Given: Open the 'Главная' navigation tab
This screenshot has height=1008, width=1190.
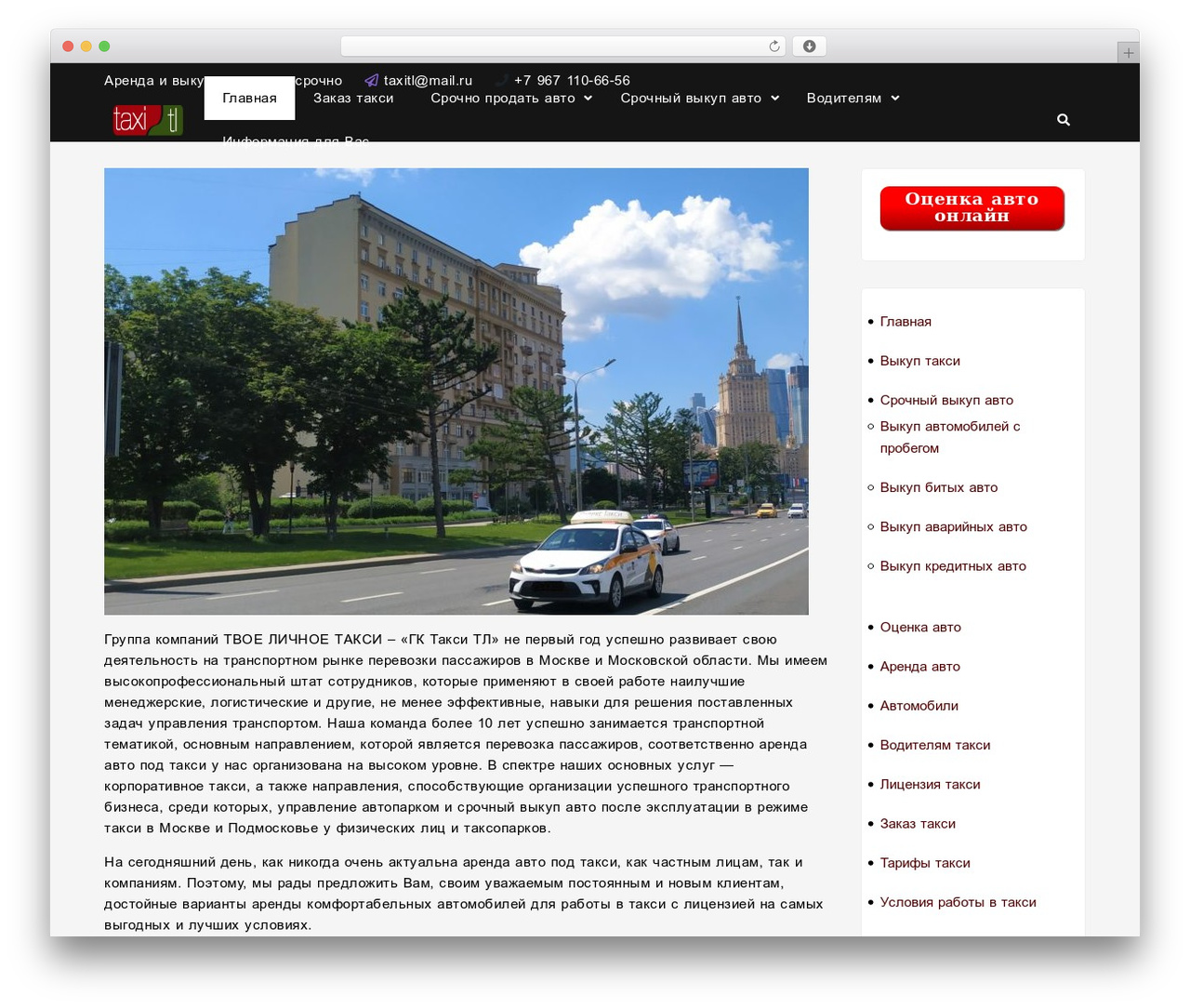Looking at the screenshot, I should [x=249, y=99].
